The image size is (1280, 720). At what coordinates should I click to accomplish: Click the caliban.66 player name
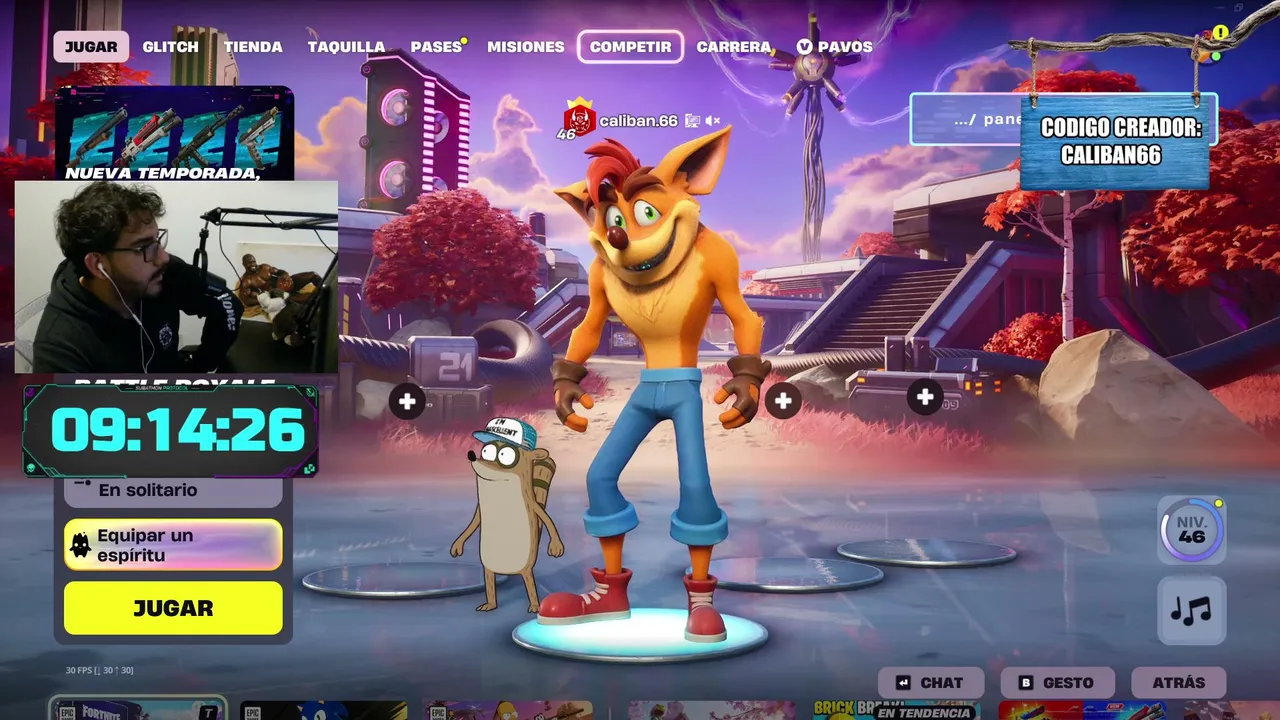(x=639, y=121)
